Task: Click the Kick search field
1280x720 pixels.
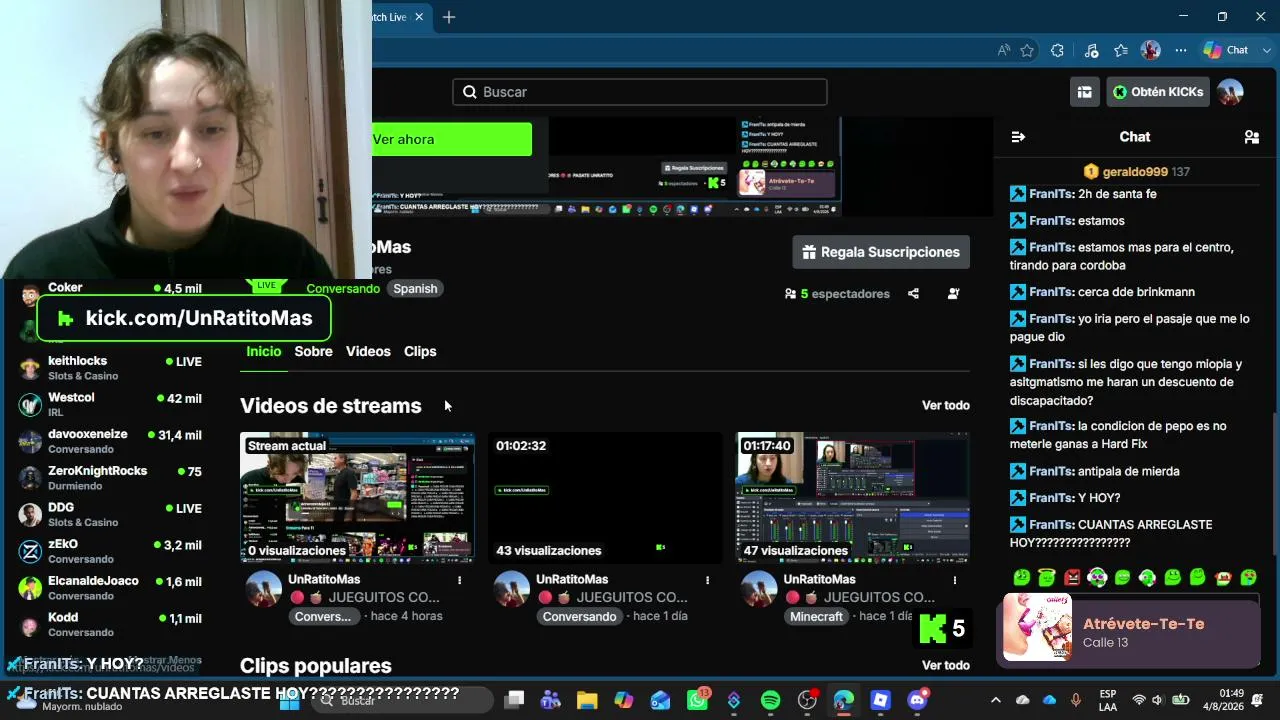Action: pyautogui.click(x=640, y=92)
